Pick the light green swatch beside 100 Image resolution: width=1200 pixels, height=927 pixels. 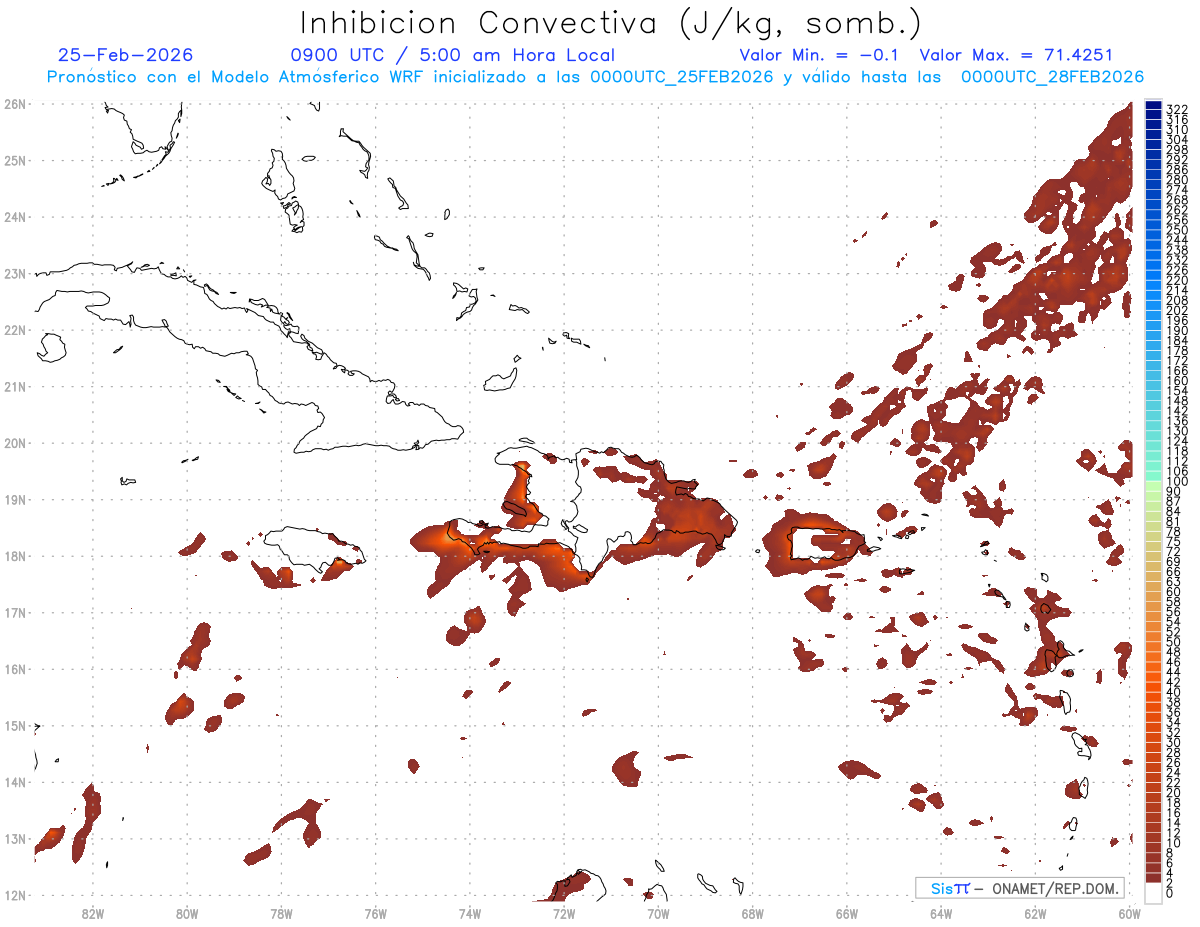click(1153, 484)
